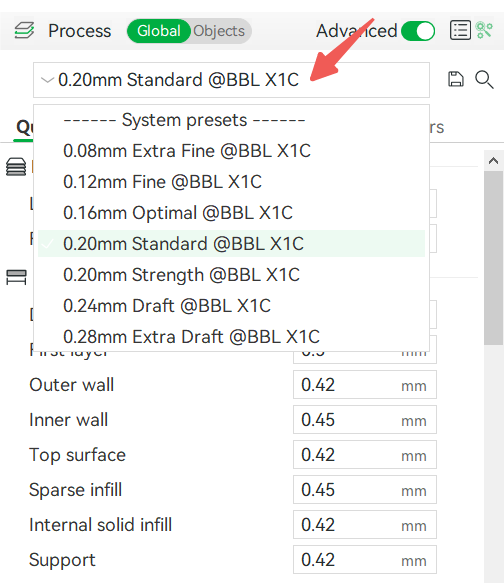This screenshot has width=504, height=583.
Task: Click the line width section icon
Action: click(x=16, y=277)
